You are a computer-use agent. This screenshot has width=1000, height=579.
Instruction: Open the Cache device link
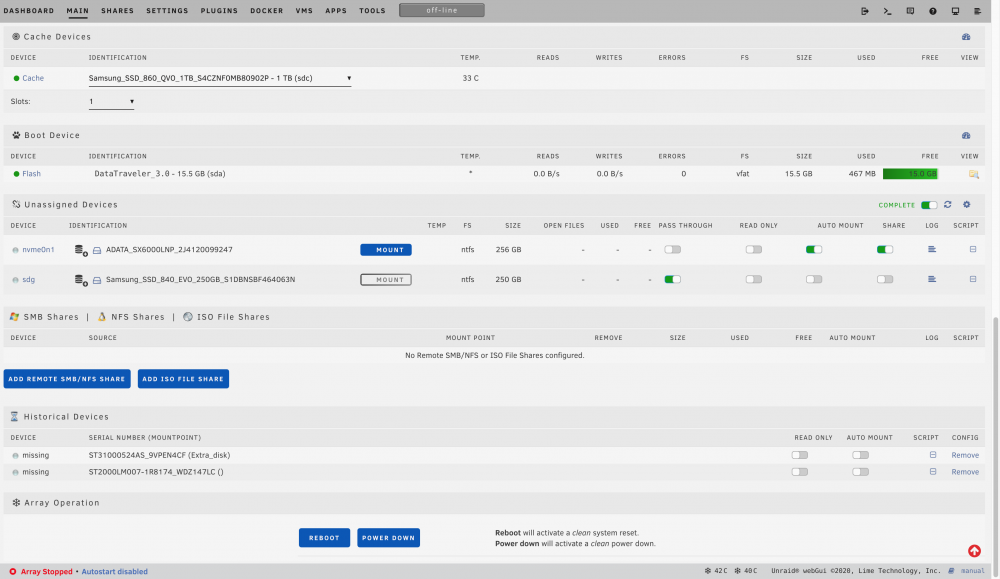(33, 78)
